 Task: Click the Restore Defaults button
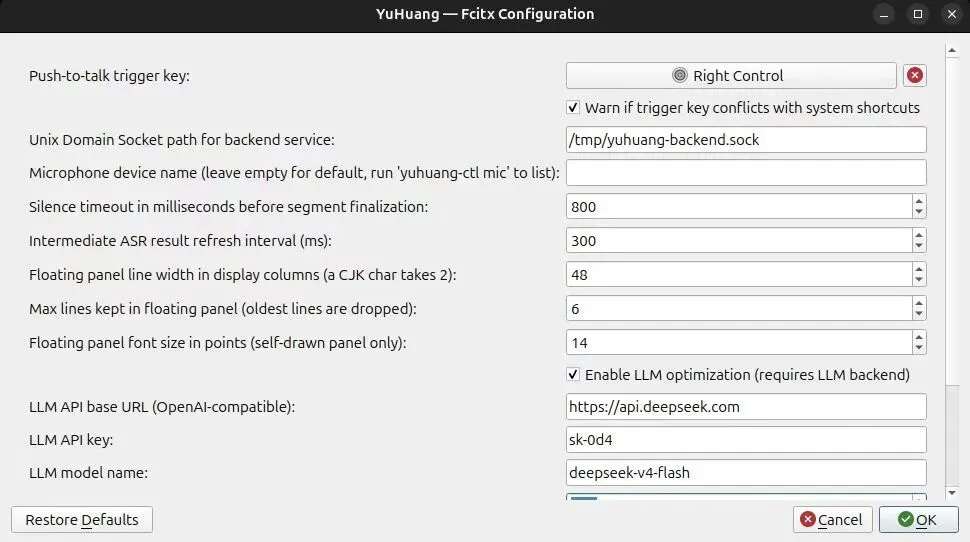(82, 520)
